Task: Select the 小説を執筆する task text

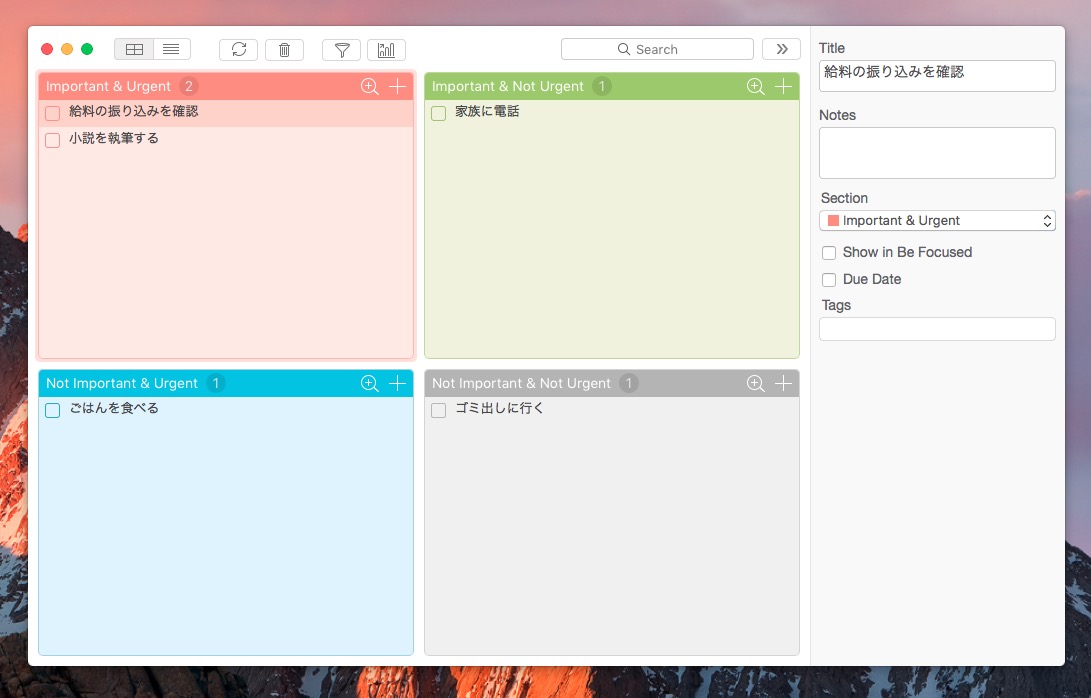Action: 114,138
